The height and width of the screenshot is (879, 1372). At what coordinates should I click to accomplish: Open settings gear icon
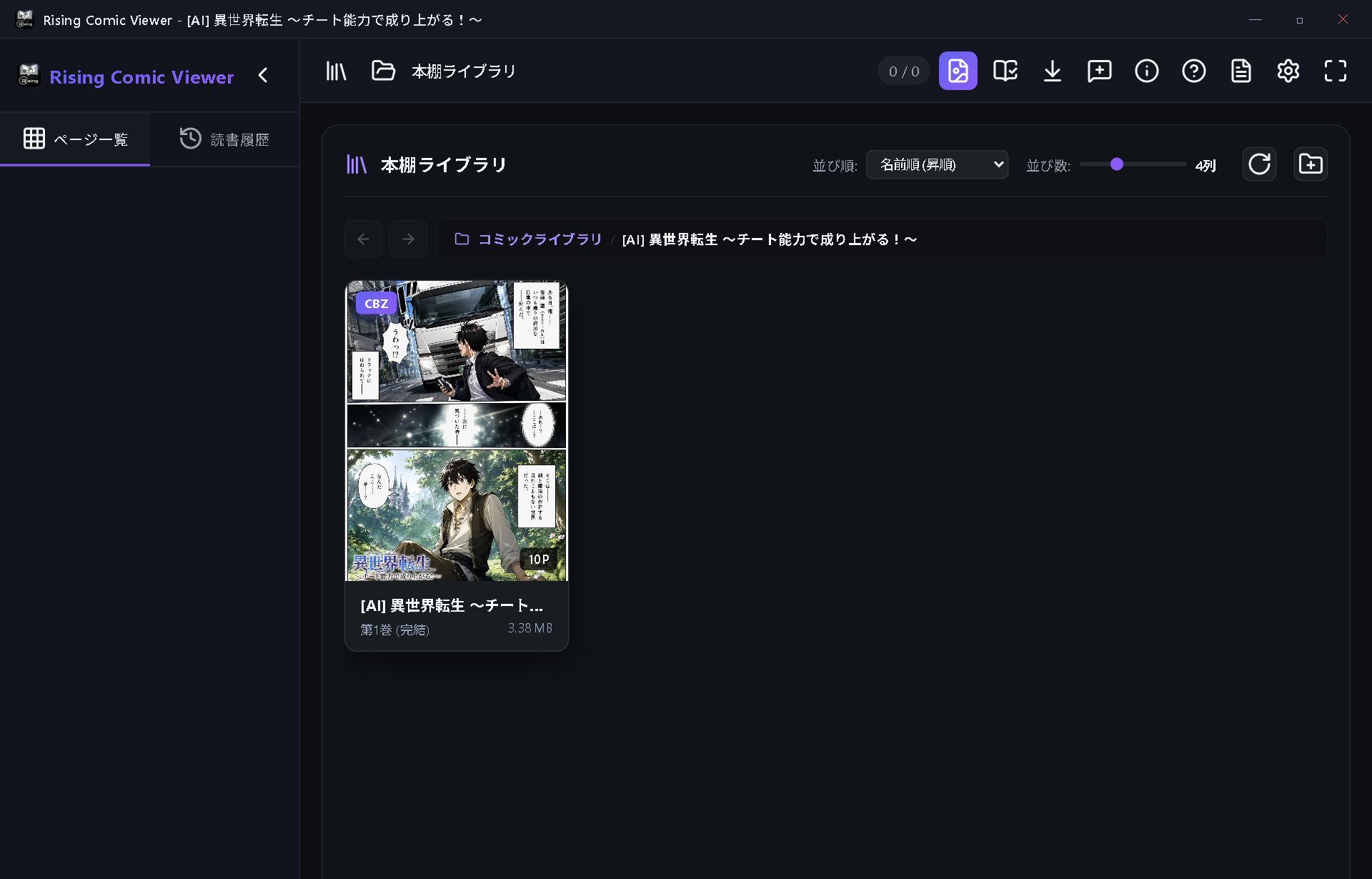pyautogui.click(x=1288, y=71)
